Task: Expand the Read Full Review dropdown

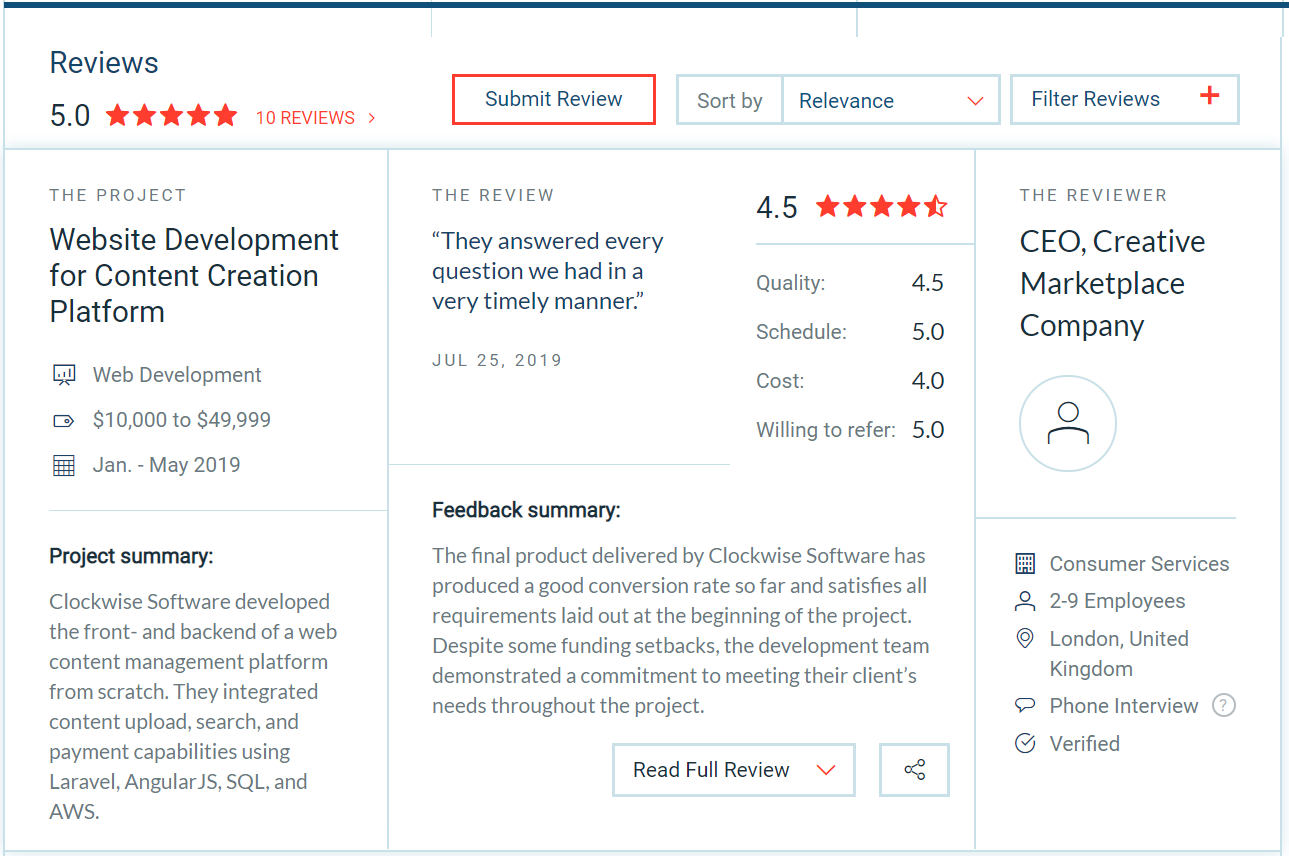Action: (733, 770)
